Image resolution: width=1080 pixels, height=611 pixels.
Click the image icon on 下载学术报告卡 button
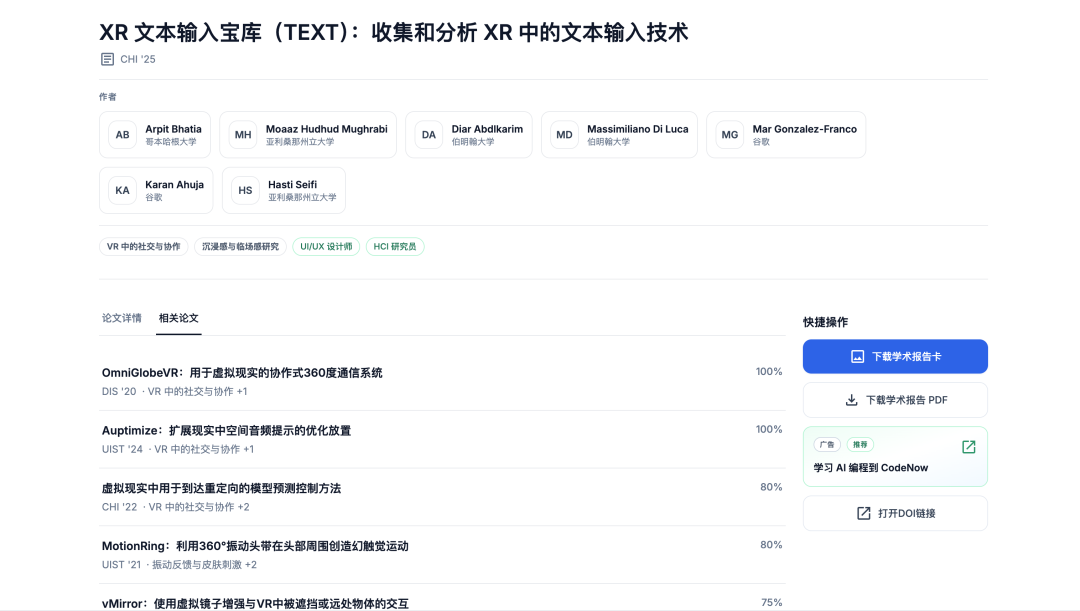tap(857, 356)
